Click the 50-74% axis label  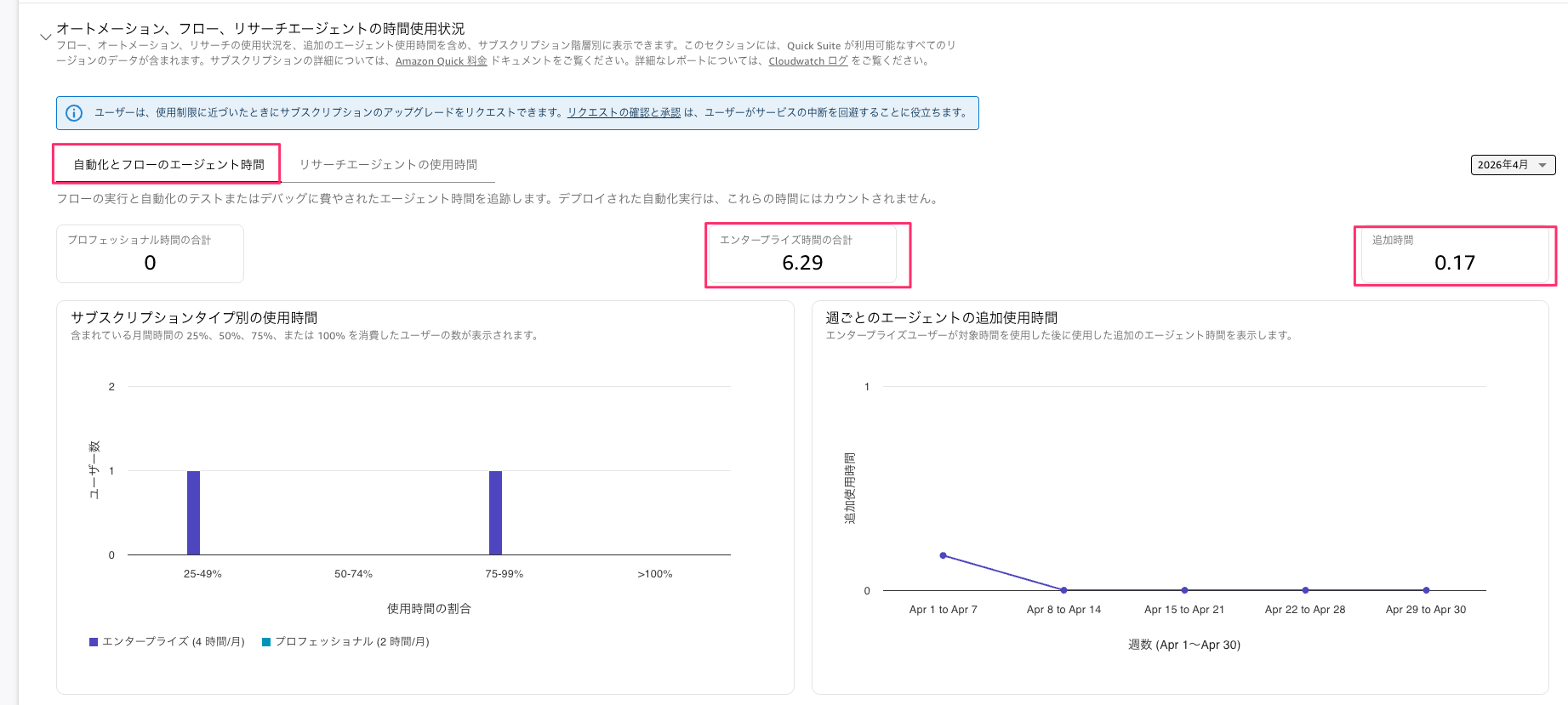(x=353, y=574)
